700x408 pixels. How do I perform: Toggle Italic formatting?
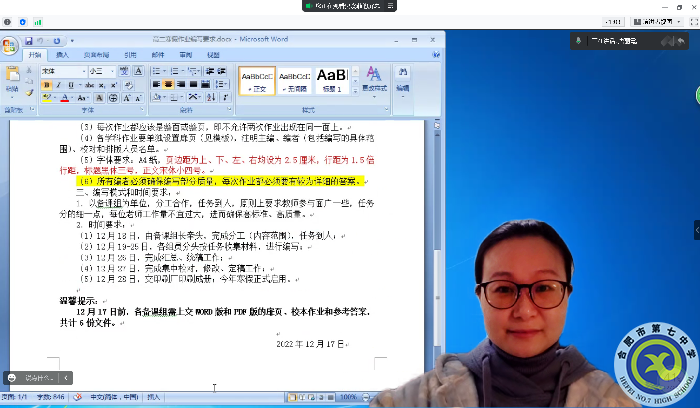[57, 85]
